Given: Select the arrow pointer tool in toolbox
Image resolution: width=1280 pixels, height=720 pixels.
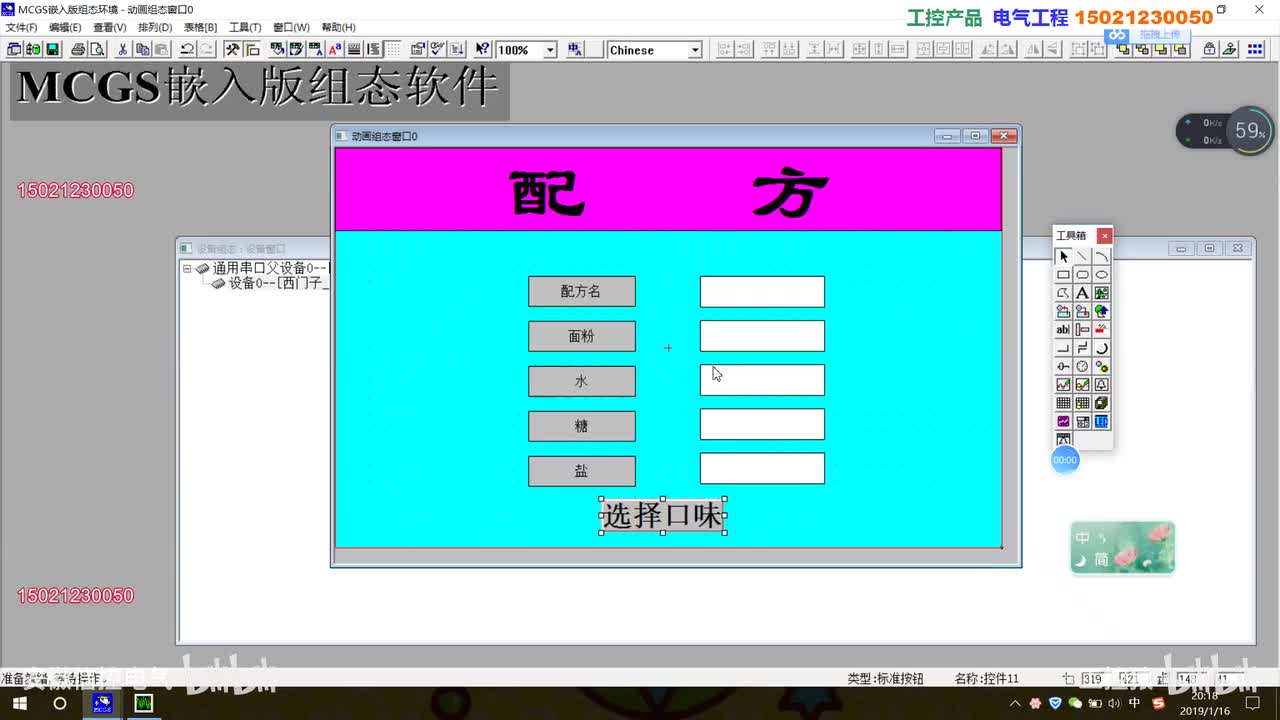Looking at the screenshot, I should [x=1063, y=257].
